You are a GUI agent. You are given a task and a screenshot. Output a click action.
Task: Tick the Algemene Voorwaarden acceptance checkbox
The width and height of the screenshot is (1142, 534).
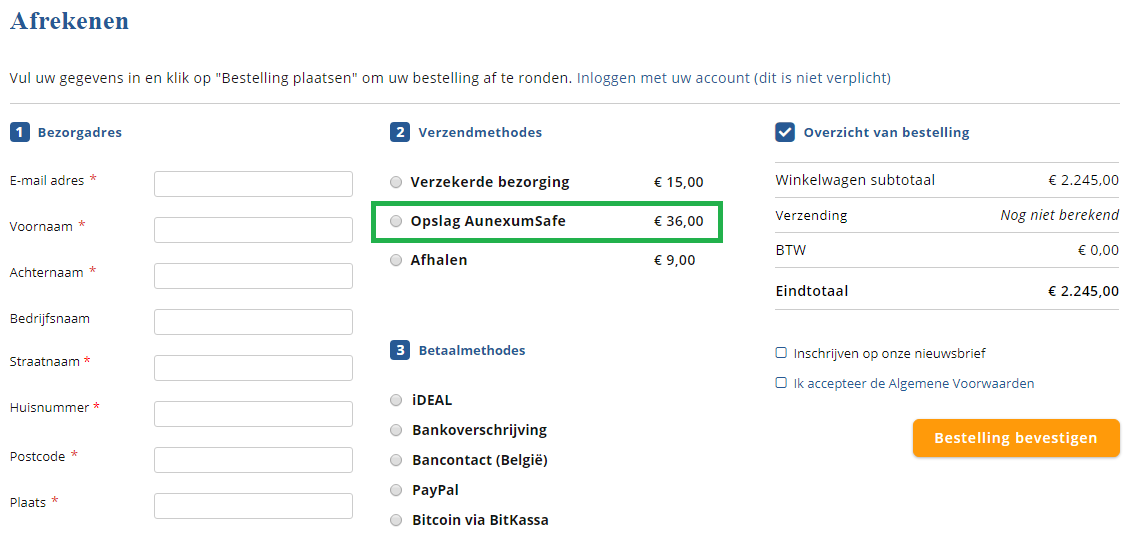pyautogui.click(x=781, y=383)
